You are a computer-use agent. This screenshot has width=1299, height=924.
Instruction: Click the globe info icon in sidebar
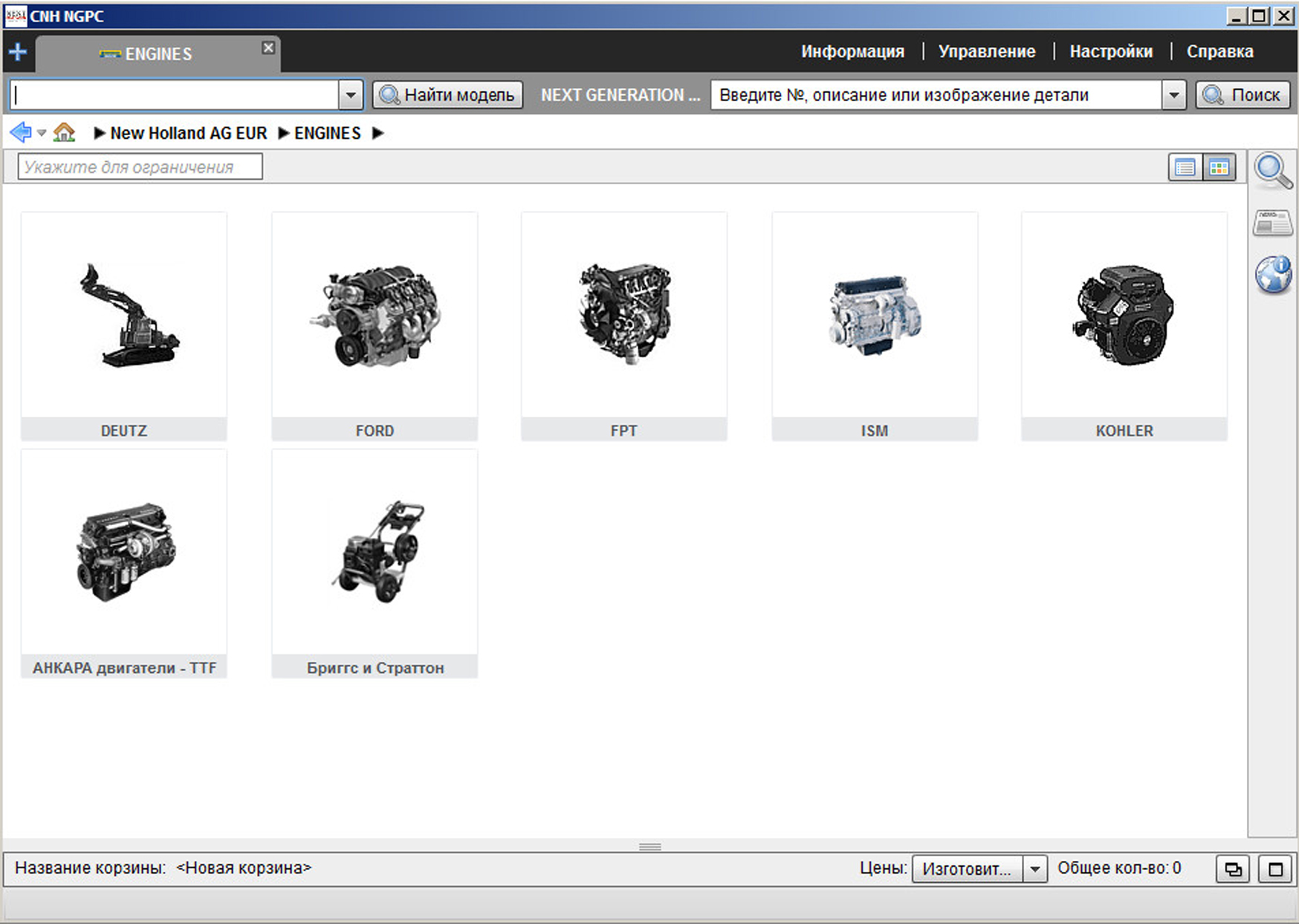coord(1273,275)
